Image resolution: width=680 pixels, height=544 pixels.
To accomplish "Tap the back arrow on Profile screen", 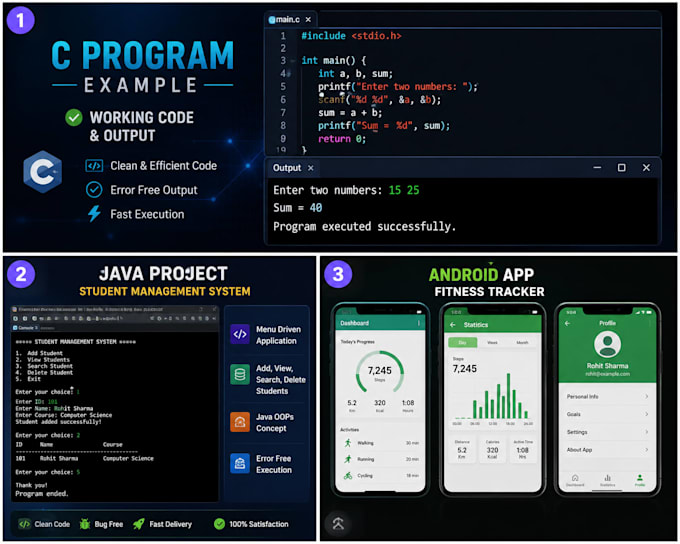I will coord(567,323).
